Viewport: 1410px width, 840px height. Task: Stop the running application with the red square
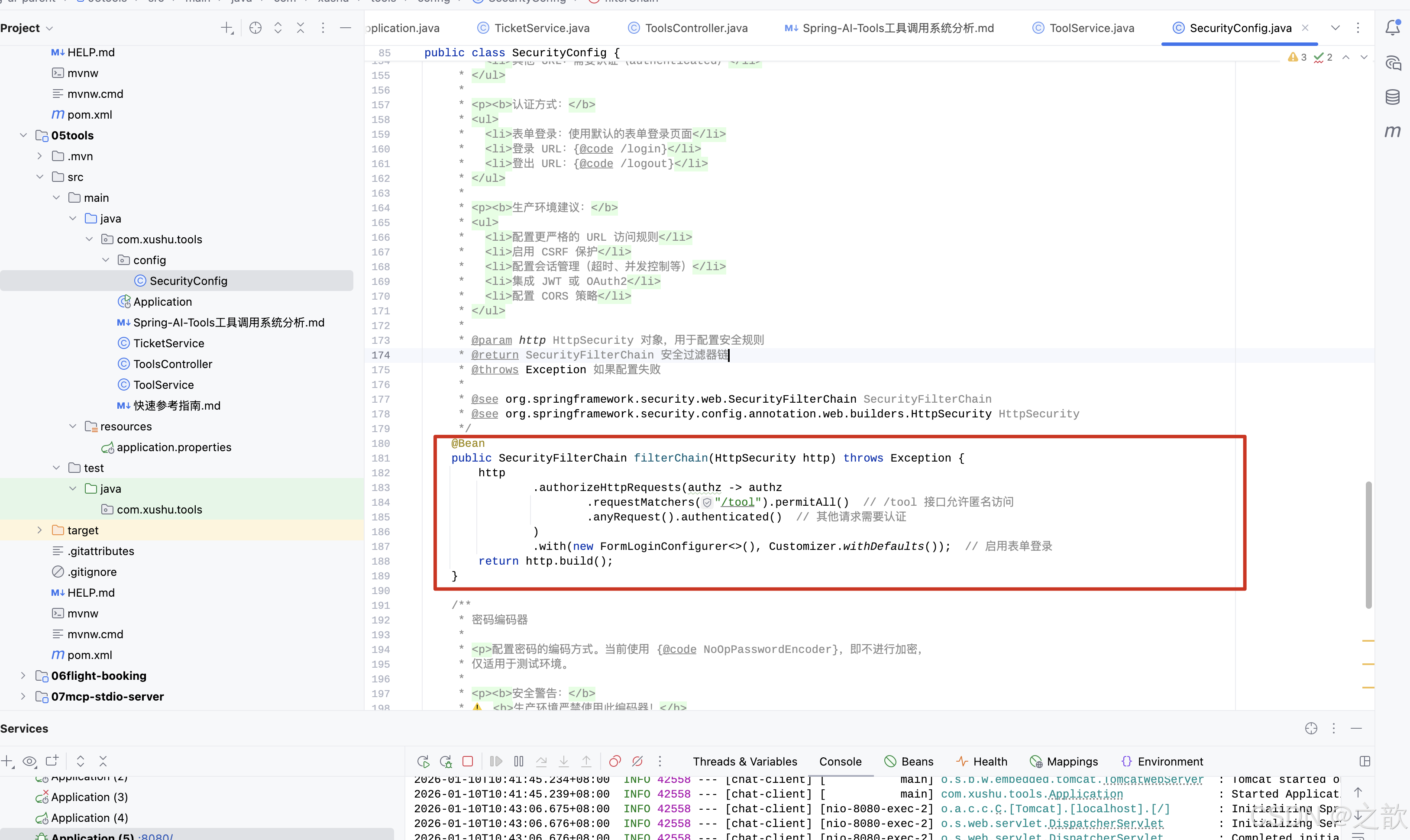[x=468, y=761]
